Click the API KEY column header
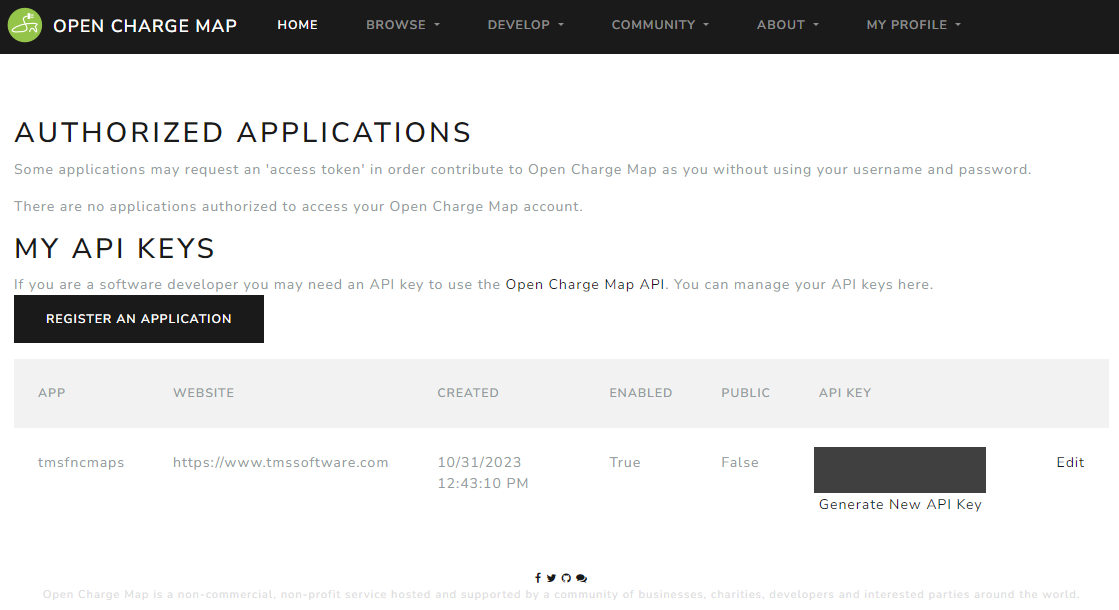The height and width of the screenshot is (610, 1119). click(845, 393)
